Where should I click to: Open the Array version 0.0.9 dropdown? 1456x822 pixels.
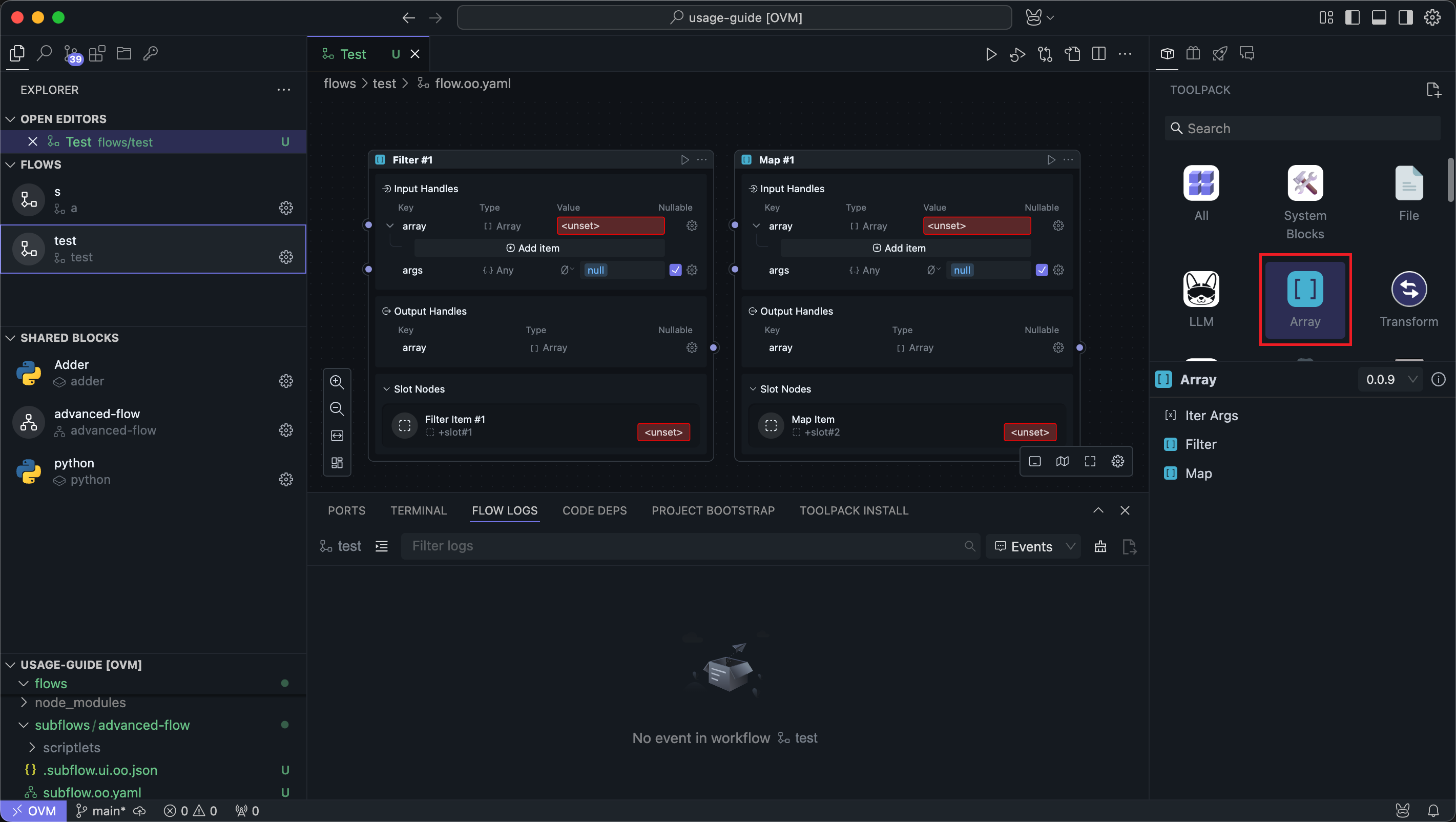click(1390, 379)
